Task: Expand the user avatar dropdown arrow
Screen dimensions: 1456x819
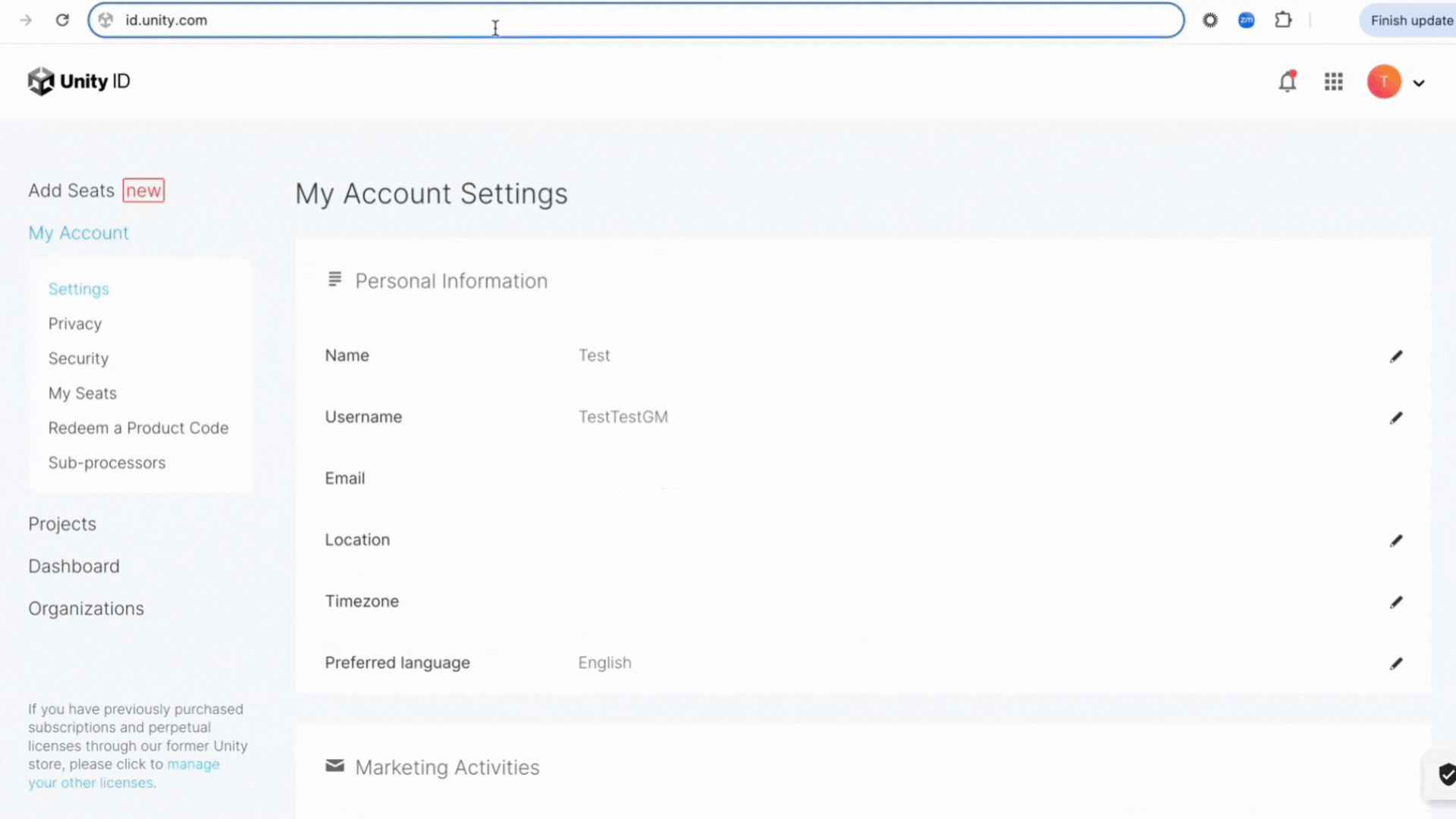Action: pos(1419,83)
